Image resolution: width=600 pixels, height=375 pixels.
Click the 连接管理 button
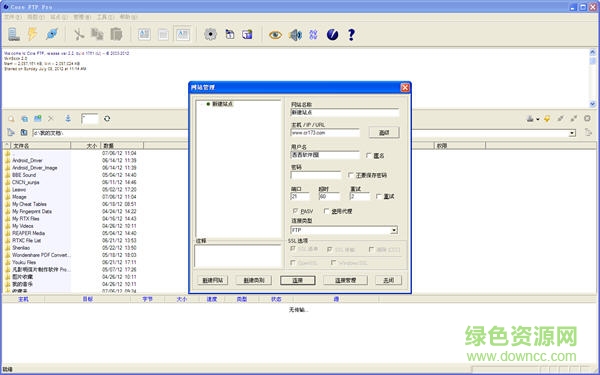click(x=345, y=280)
